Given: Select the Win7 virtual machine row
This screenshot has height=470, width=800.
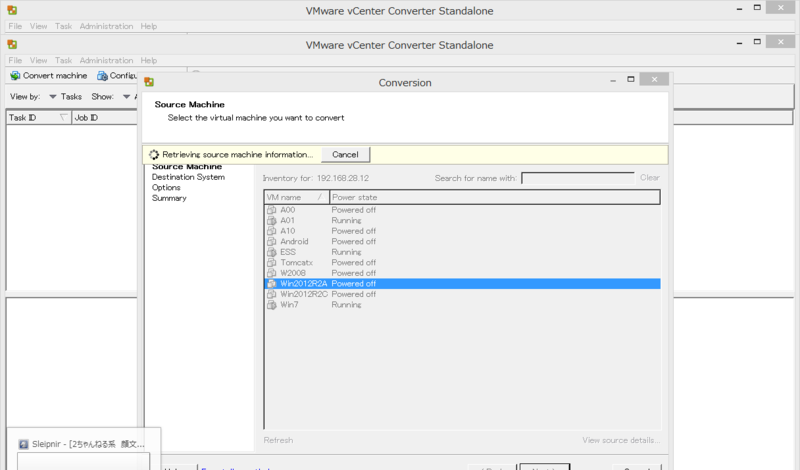Looking at the screenshot, I should pyautogui.click(x=462, y=305).
